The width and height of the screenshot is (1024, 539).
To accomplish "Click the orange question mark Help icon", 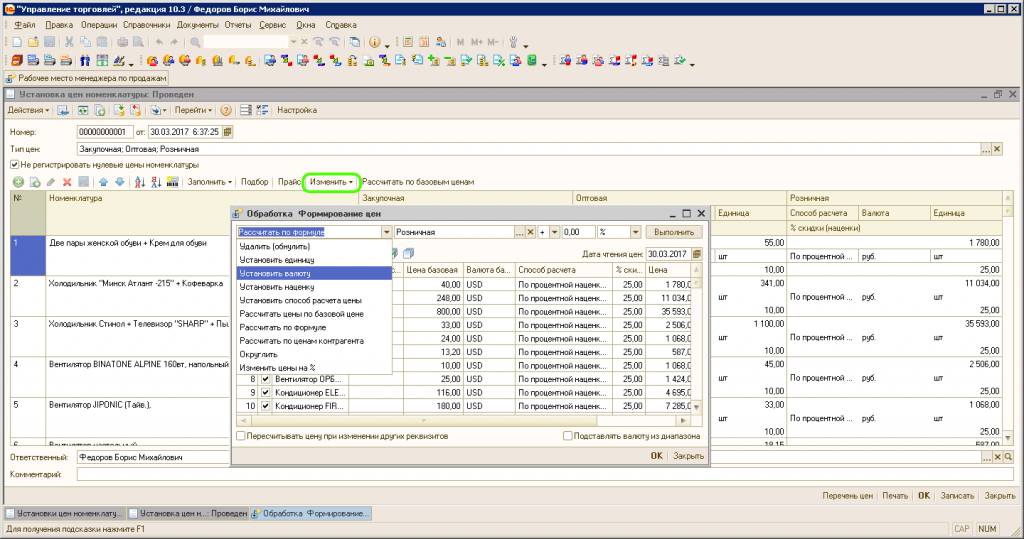I will [x=226, y=110].
